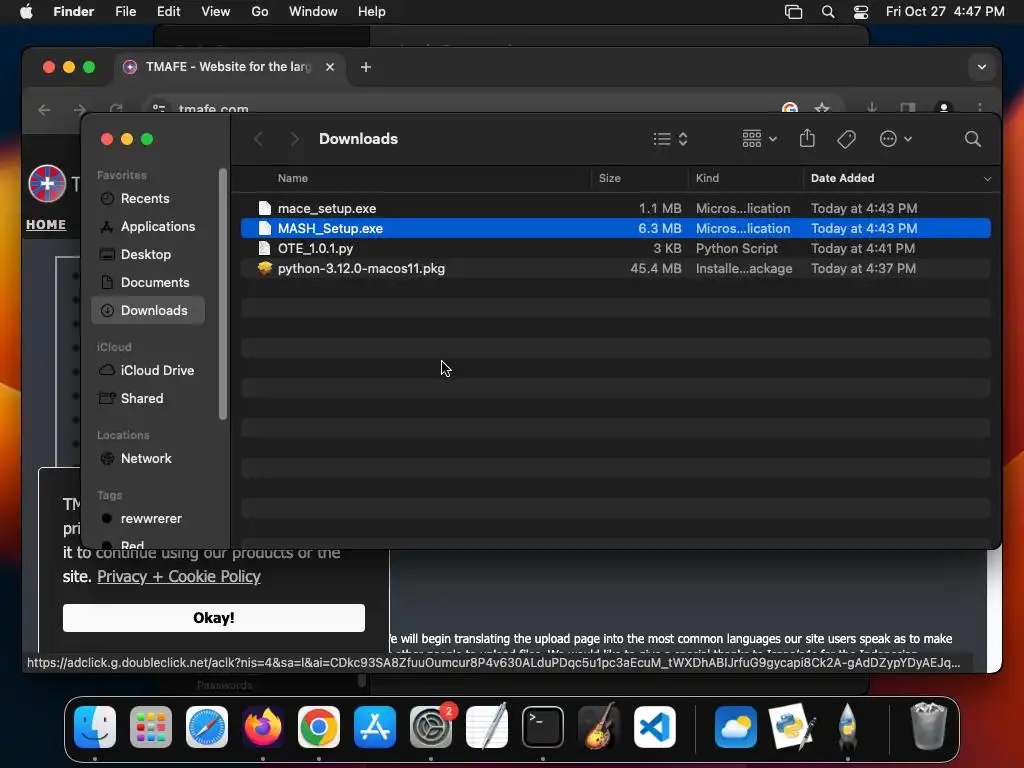Open the Python Launcher rocket icon
Screen dimensions: 1024x768
click(847, 727)
